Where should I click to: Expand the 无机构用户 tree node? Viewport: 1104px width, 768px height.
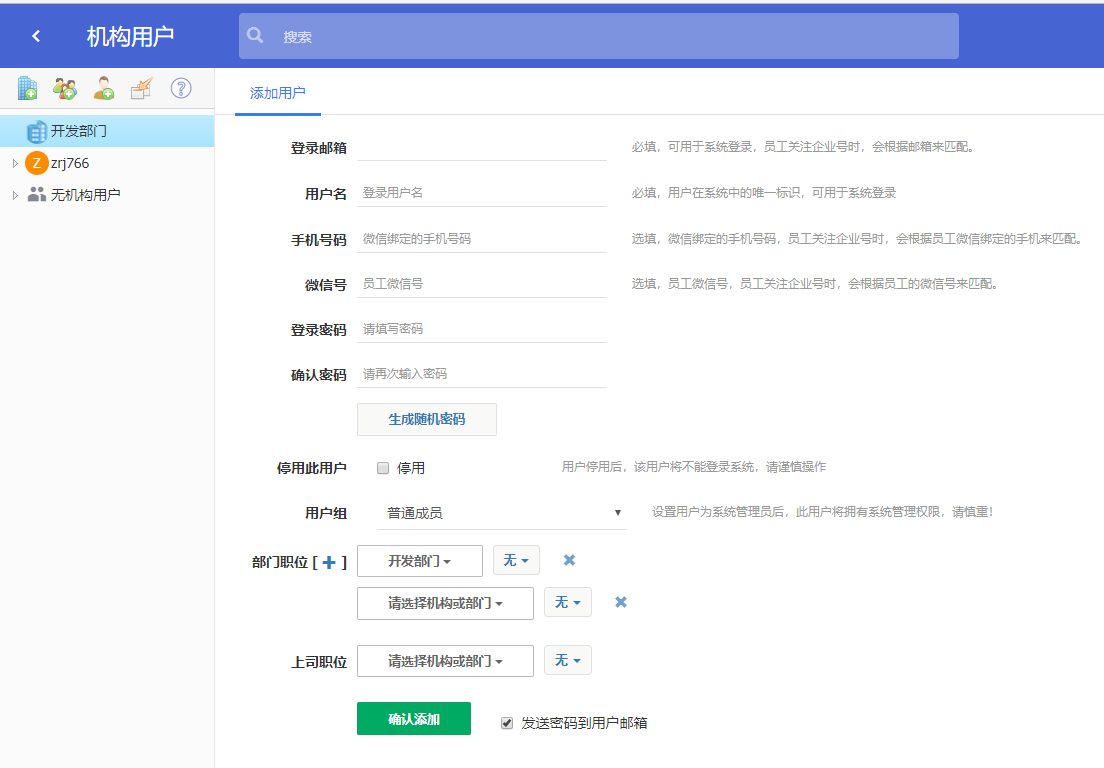coord(15,195)
